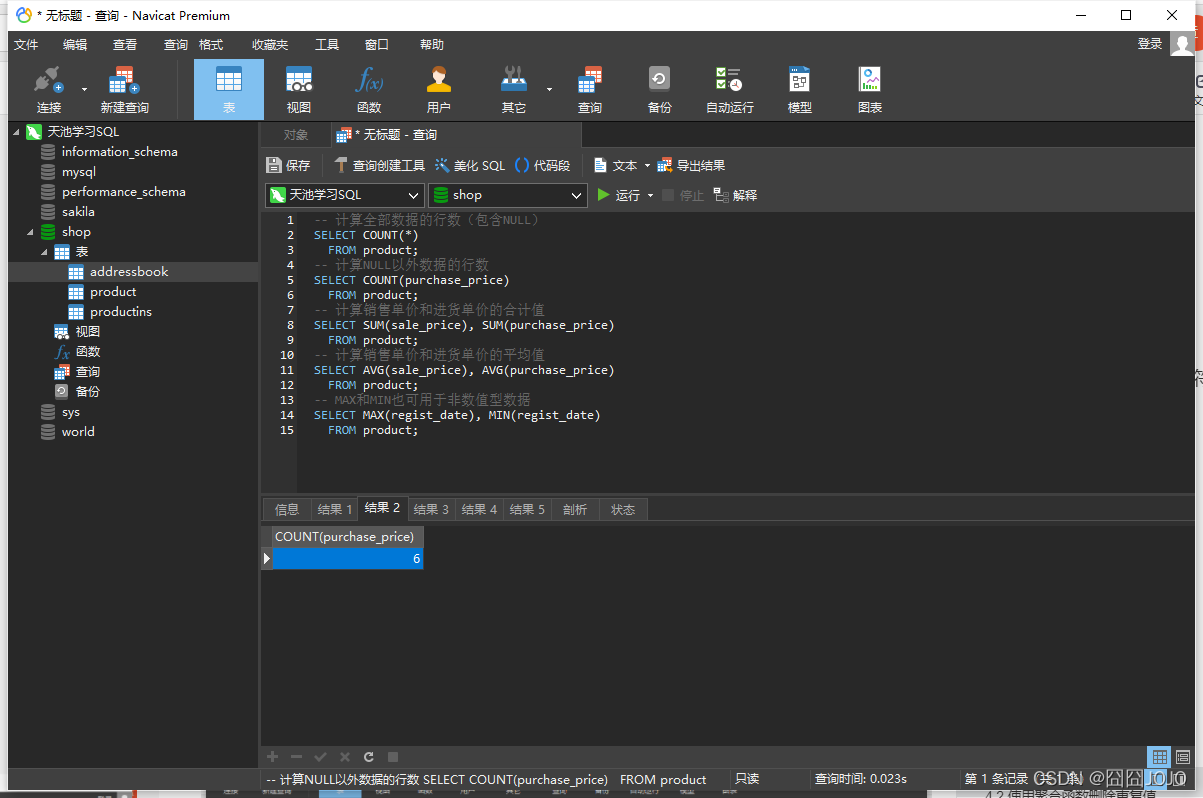Click the user avatar next to 登录
Image resolution: width=1203 pixels, height=798 pixels.
click(x=1183, y=44)
